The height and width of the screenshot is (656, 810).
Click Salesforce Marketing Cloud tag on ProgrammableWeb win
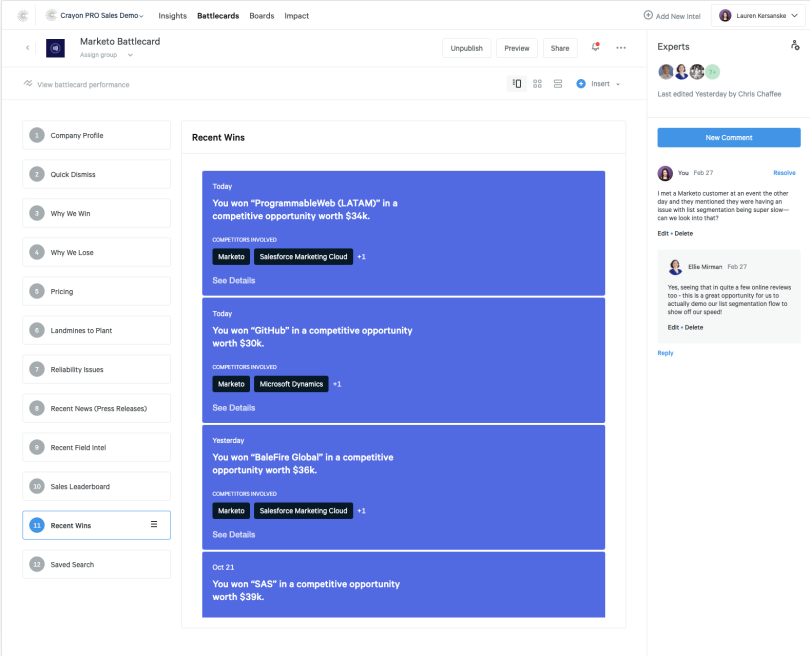pos(303,257)
